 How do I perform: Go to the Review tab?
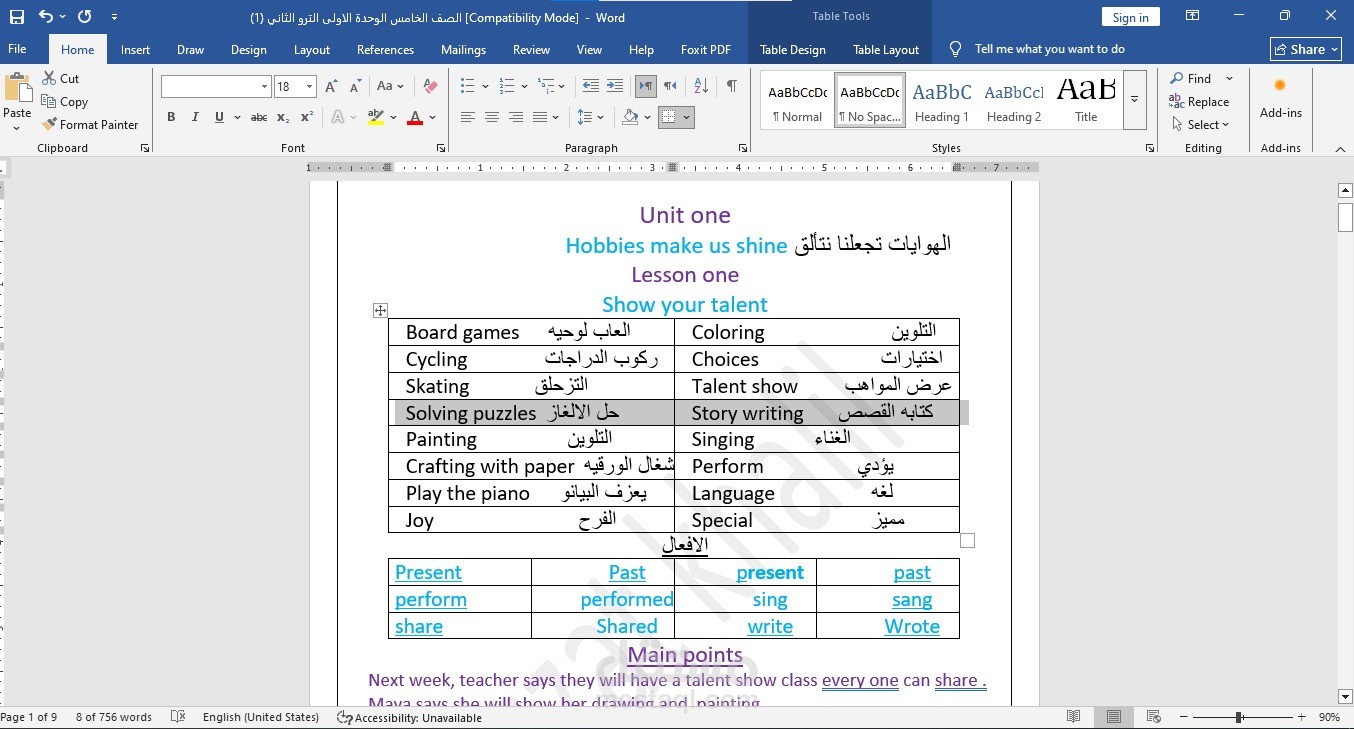coord(531,49)
